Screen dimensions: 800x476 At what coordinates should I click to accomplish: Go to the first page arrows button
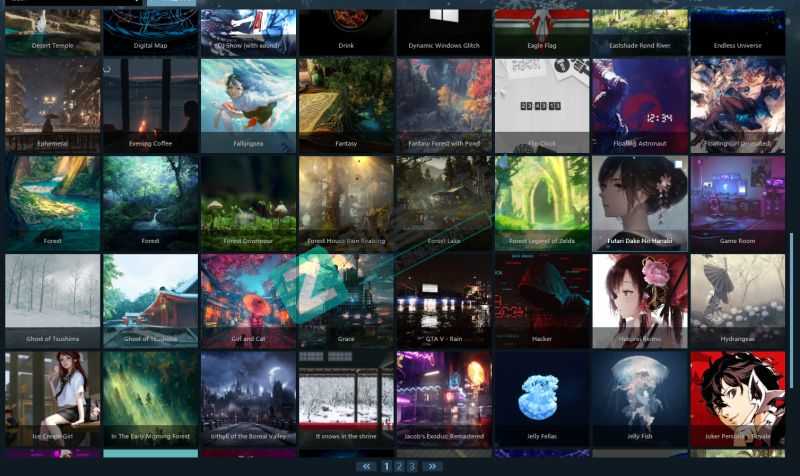[366, 466]
